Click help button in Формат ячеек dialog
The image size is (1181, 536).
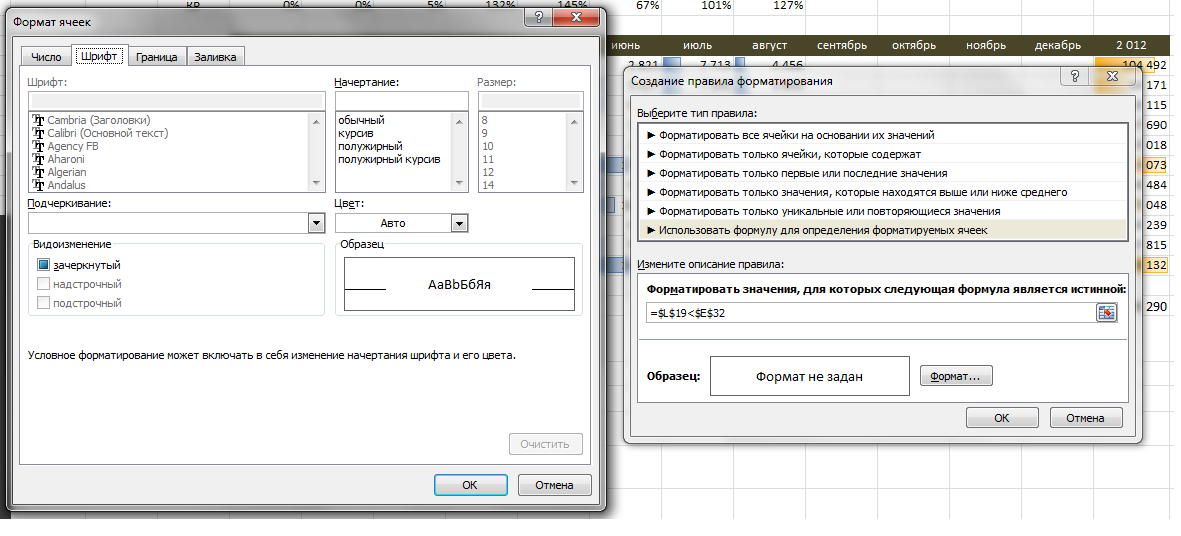(x=539, y=18)
